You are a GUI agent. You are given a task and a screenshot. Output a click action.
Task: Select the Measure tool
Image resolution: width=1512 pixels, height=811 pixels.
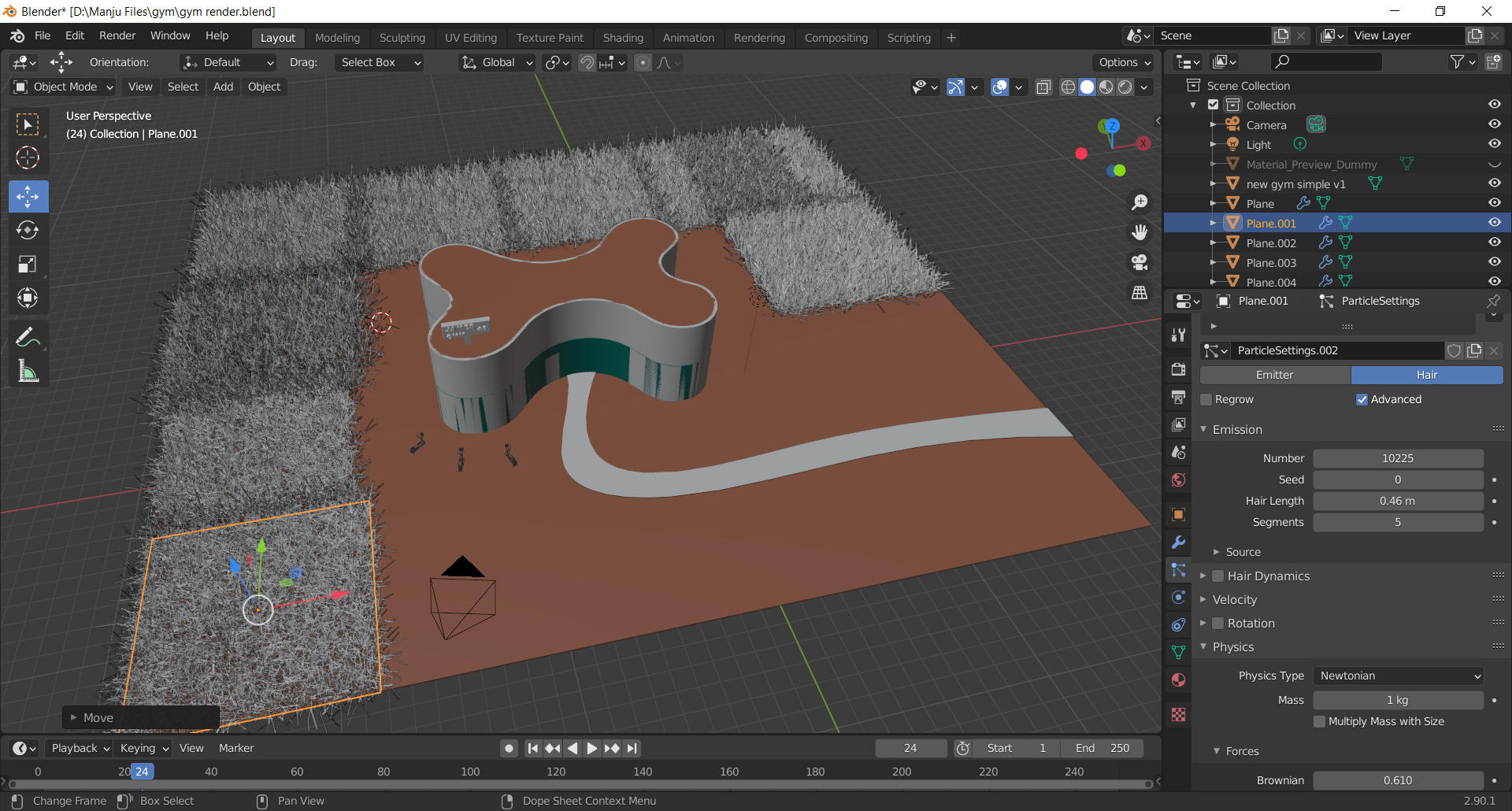28,371
